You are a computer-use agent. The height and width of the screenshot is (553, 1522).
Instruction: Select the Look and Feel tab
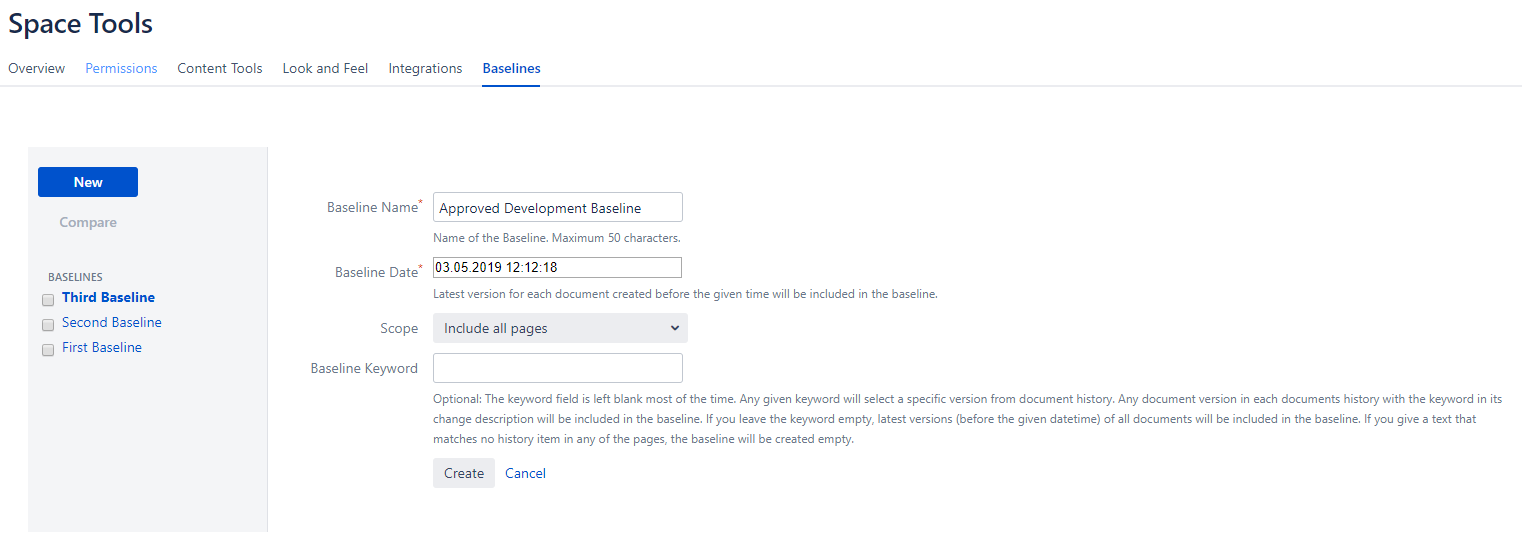coord(325,68)
